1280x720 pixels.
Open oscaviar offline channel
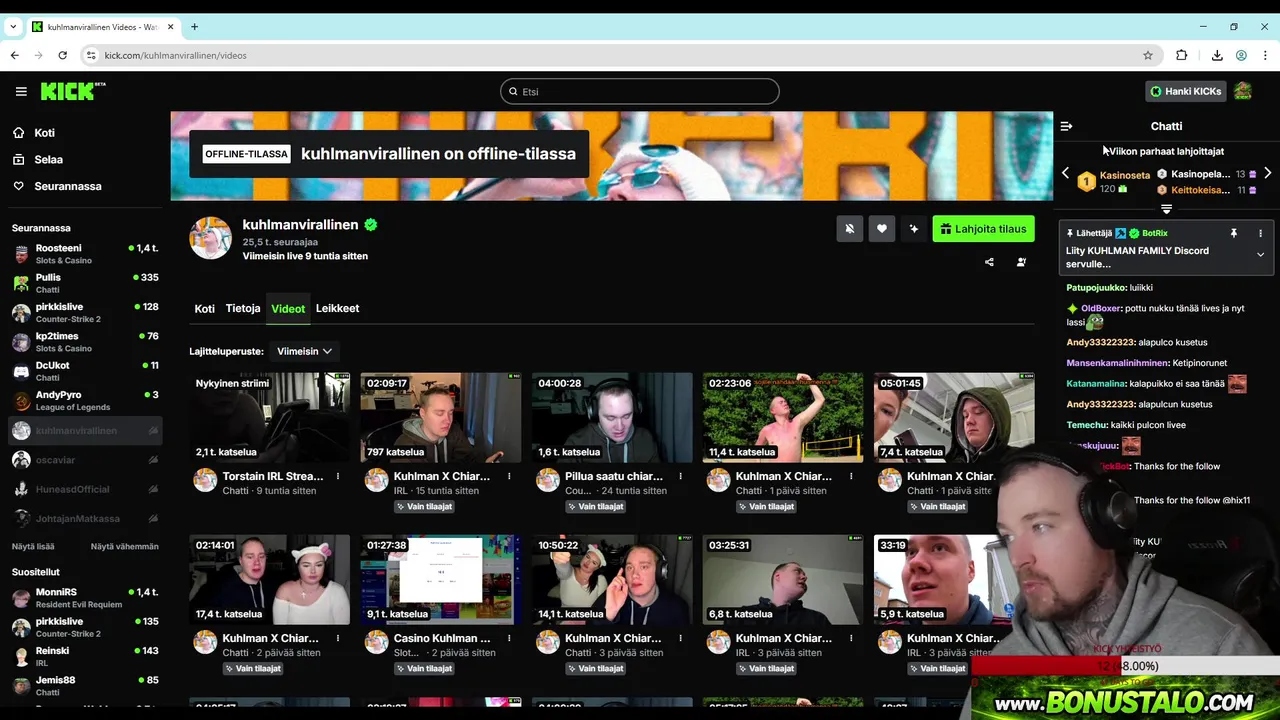[x=85, y=460]
